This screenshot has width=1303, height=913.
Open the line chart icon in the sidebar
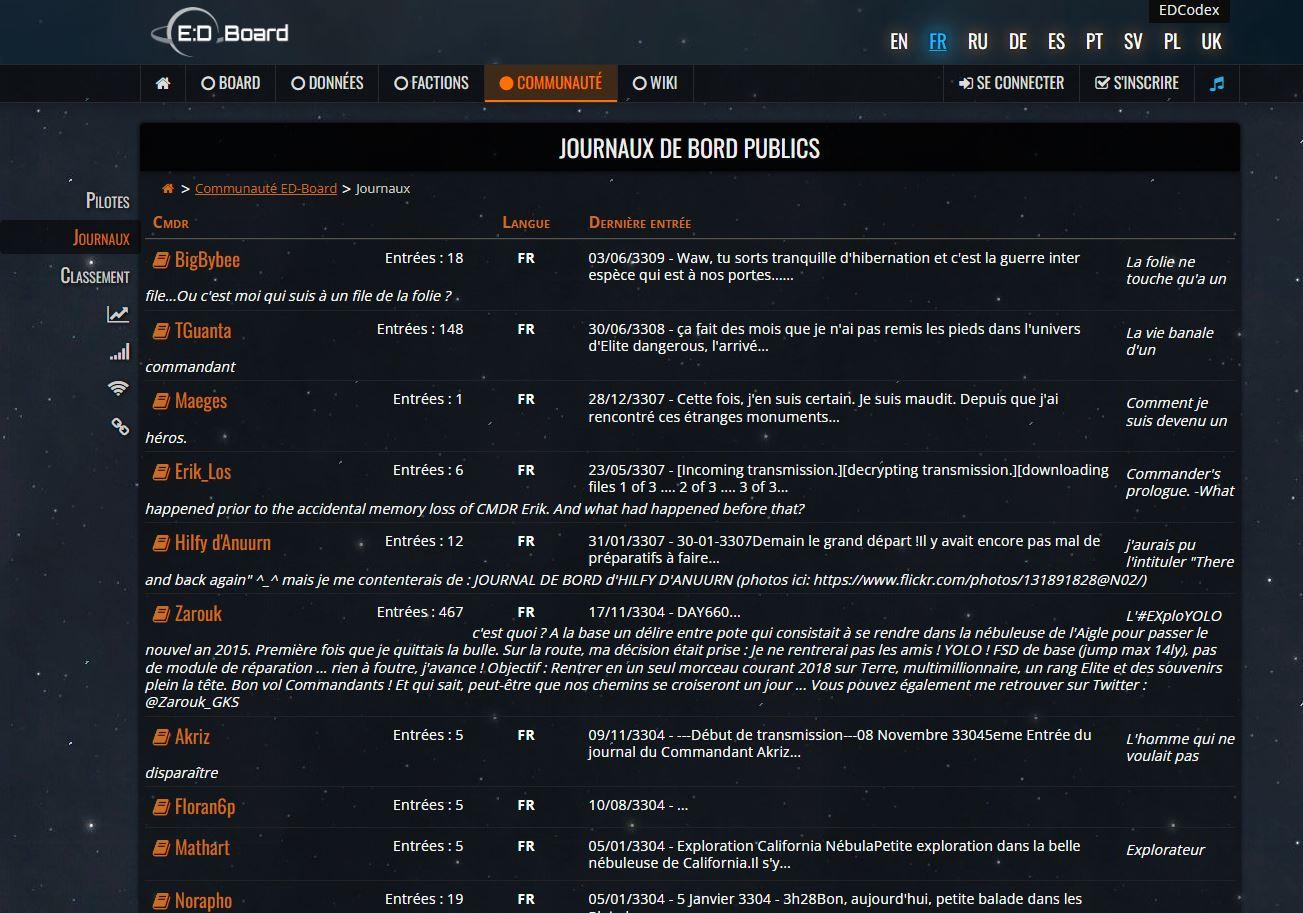[x=118, y=314]
